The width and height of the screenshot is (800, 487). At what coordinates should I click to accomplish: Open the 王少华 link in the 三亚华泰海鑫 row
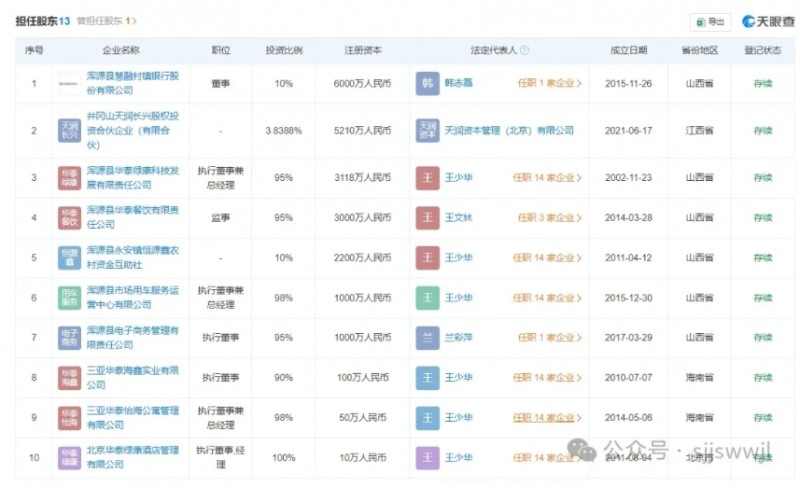[x=458, y=378]
